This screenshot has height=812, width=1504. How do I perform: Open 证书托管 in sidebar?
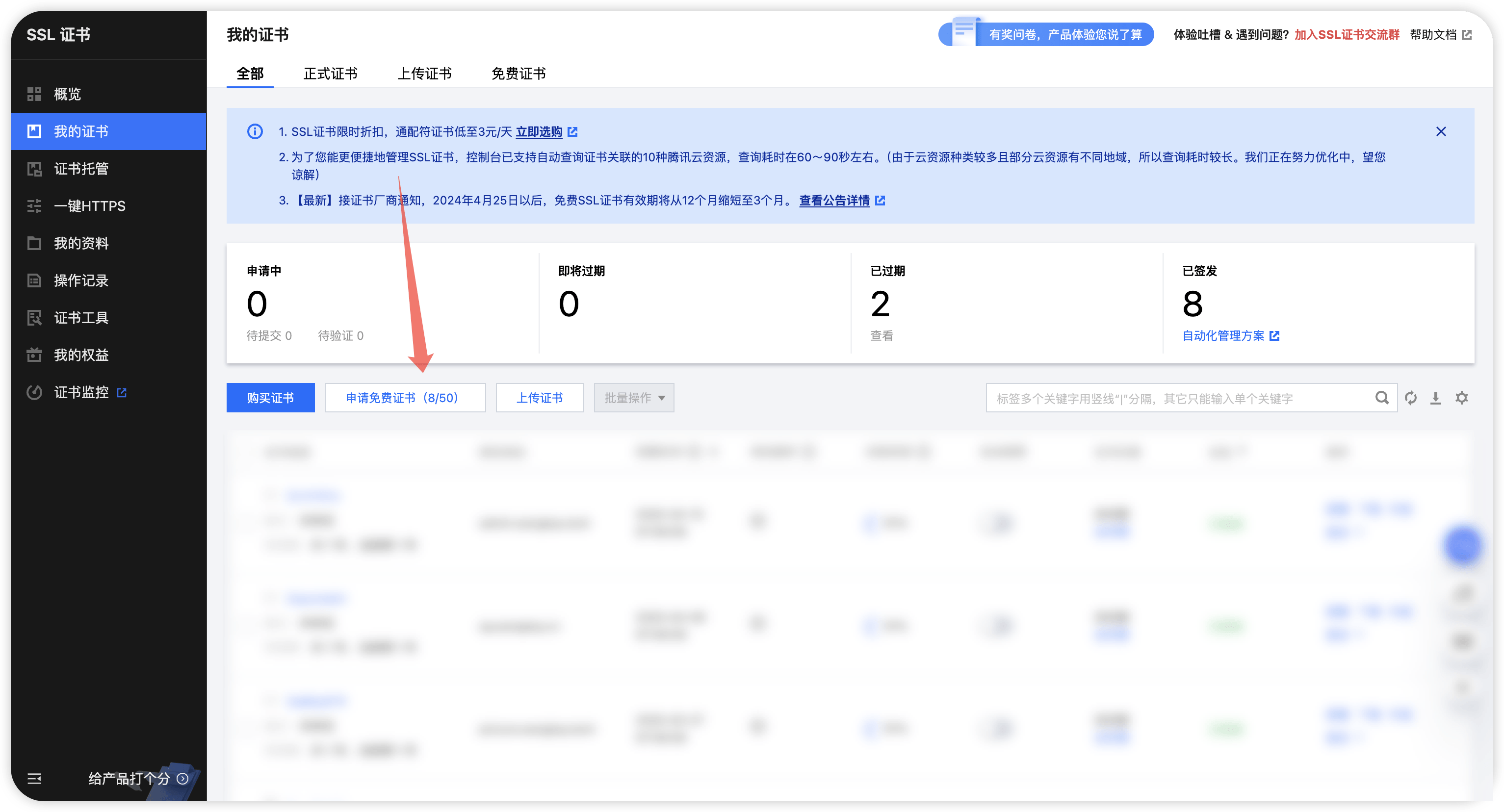click(x=81, y=169)
